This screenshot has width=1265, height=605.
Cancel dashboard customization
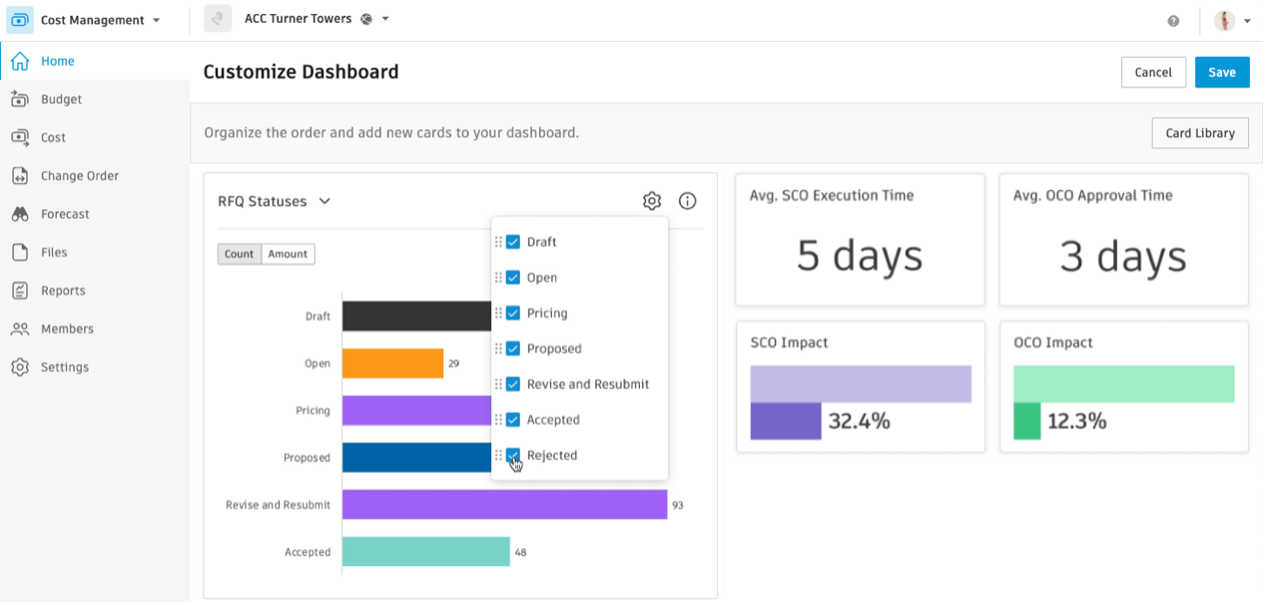[x=1153, y=72]
